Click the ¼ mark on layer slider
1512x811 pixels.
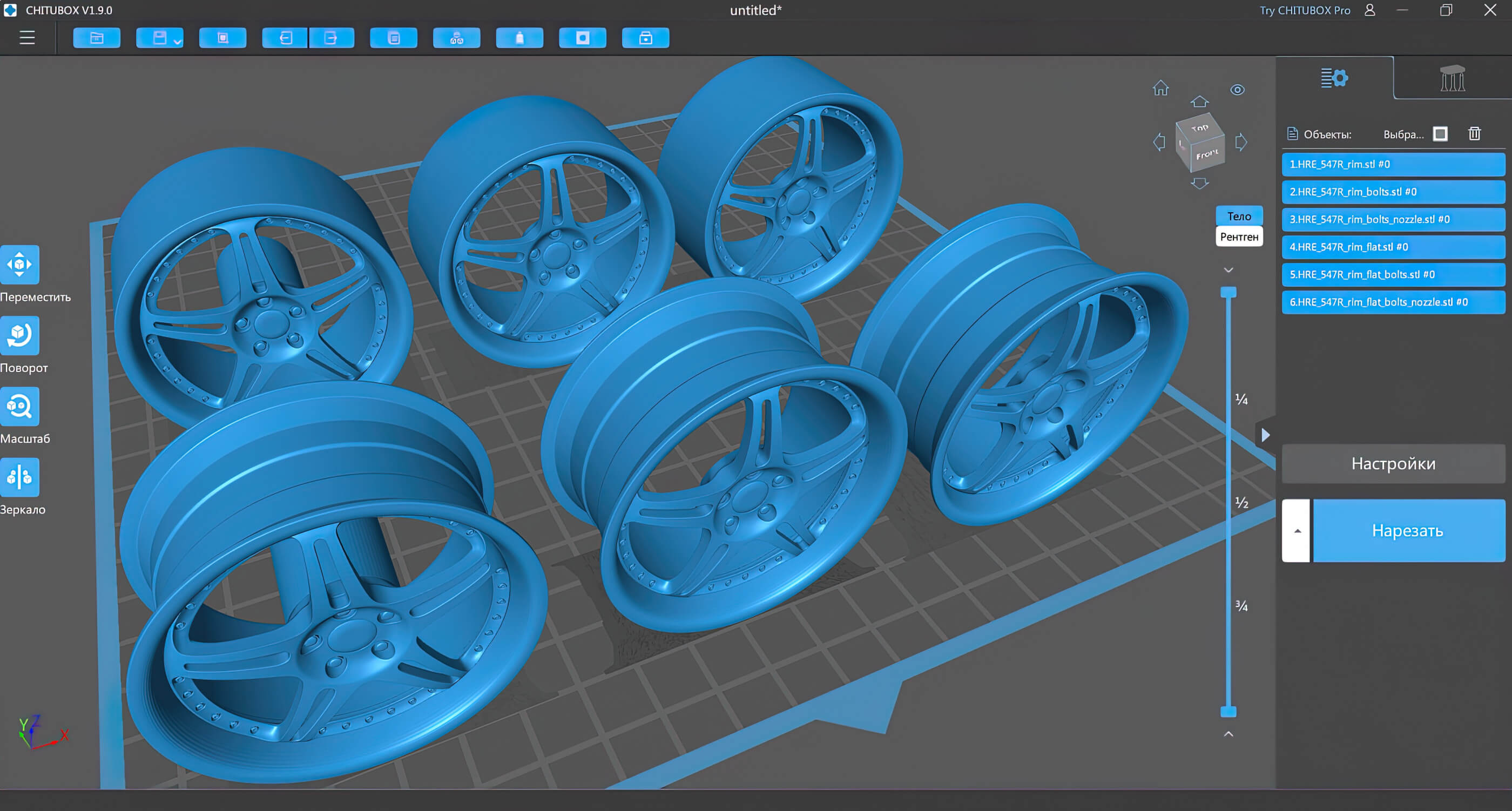pyautogui.click(x=1241, y=399)
